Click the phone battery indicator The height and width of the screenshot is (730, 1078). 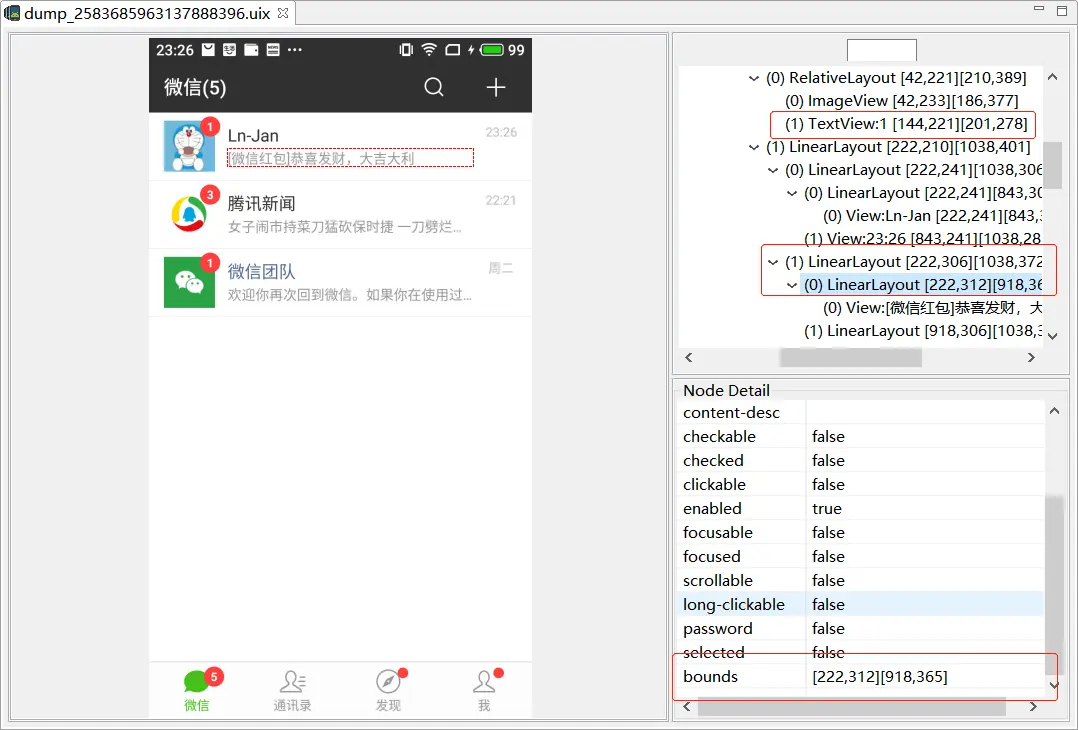[492, 49]
